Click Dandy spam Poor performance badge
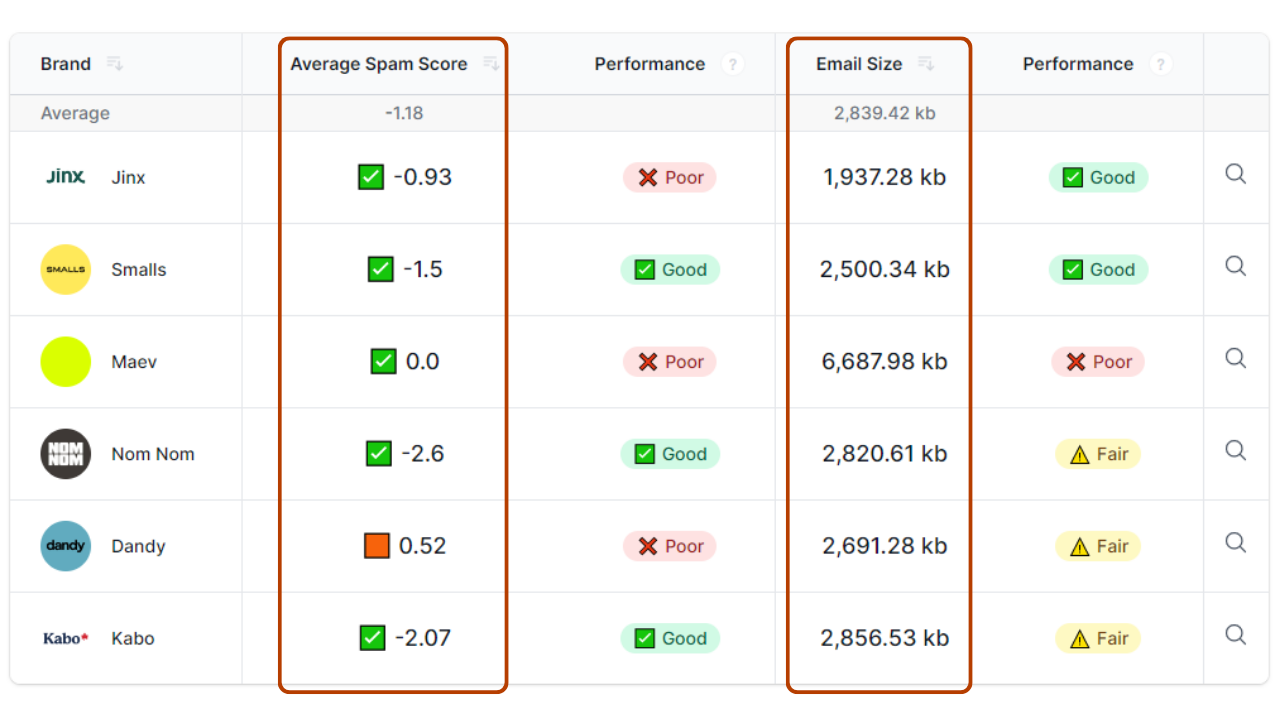This screenshot has height=720, width=1280. [x=670, y=545]
